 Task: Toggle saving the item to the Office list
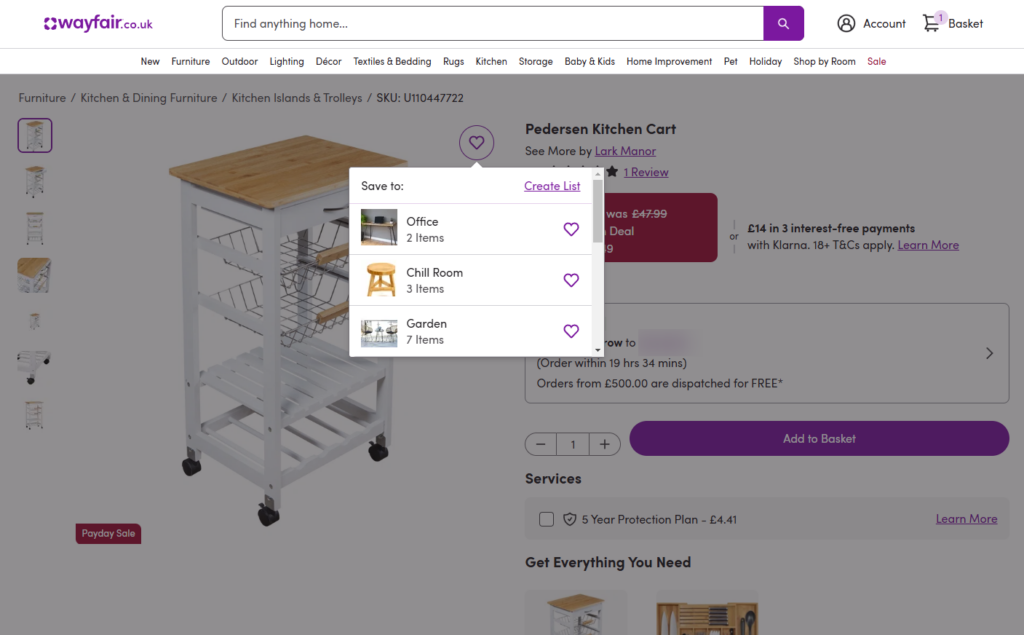point(571,229)
